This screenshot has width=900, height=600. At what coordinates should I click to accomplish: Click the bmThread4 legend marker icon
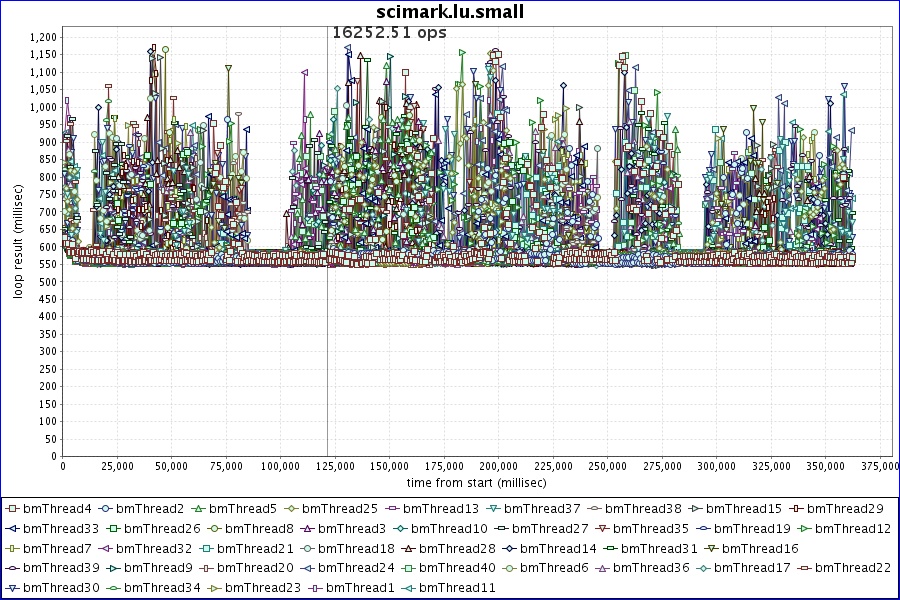point(13,508)
